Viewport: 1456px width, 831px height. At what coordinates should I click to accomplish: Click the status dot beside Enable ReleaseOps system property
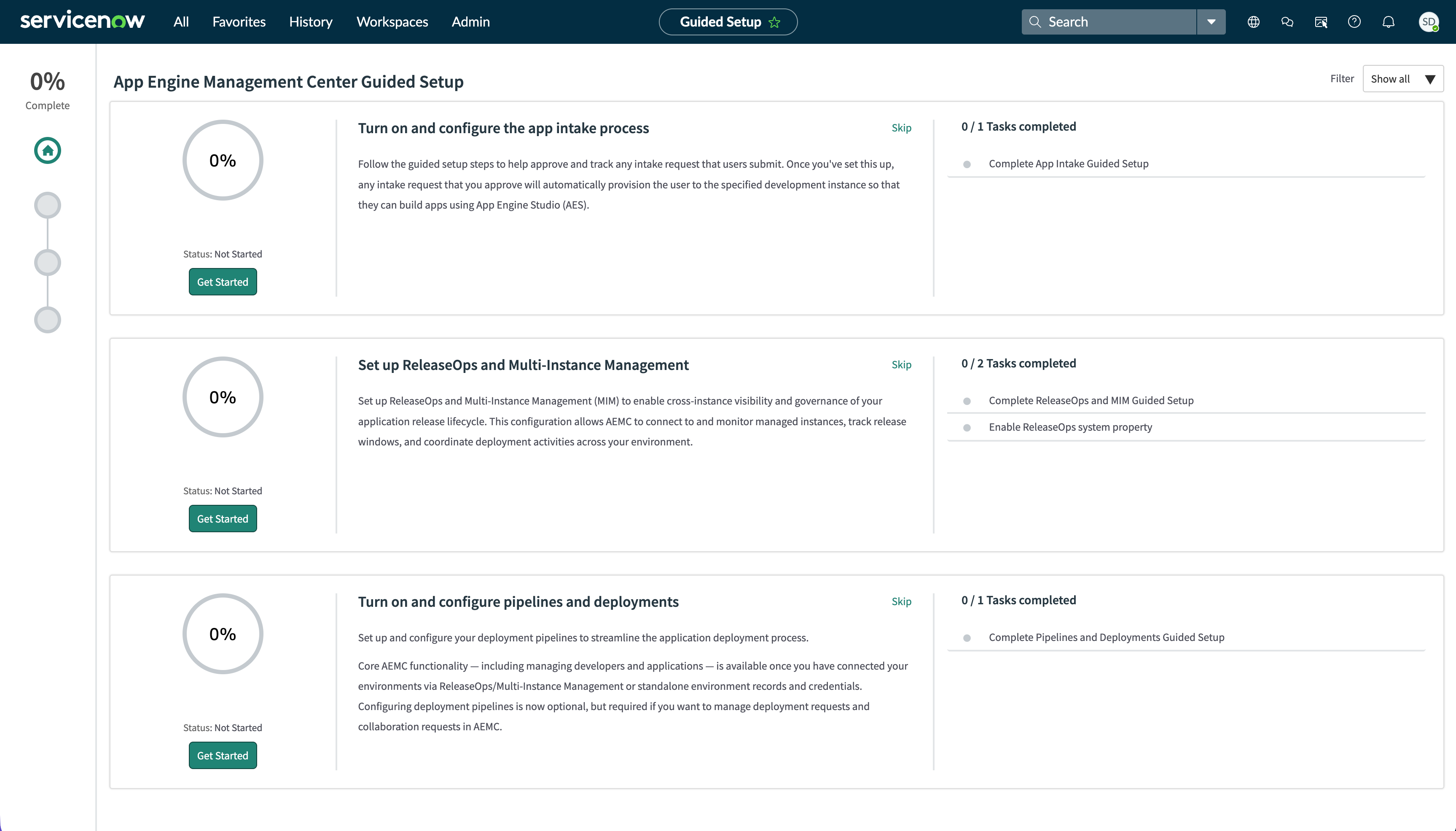(967, 427)
